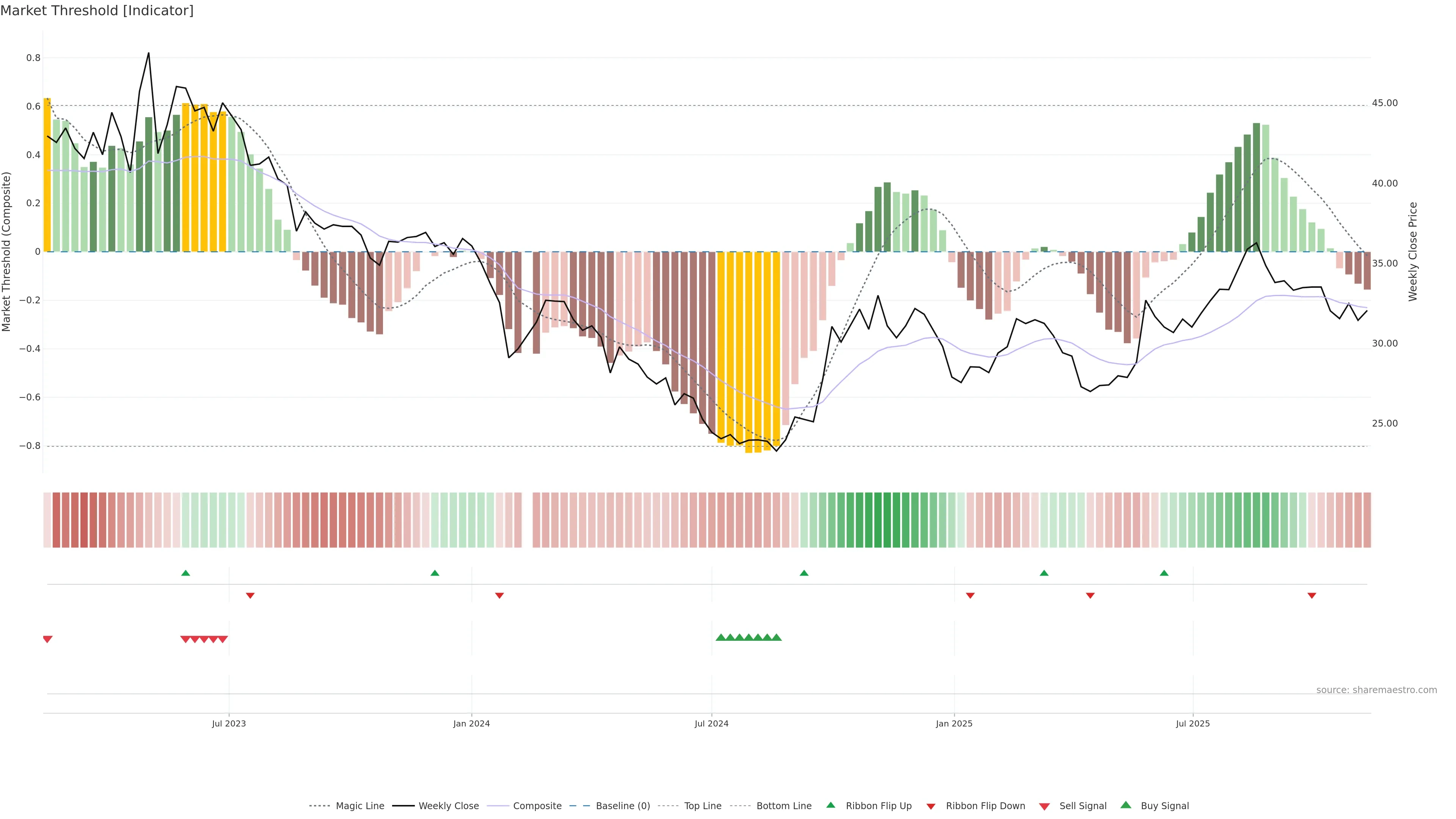Toggle the Top Line legend entry
This screenshot has height=819, width=1456.
[703, 806]
